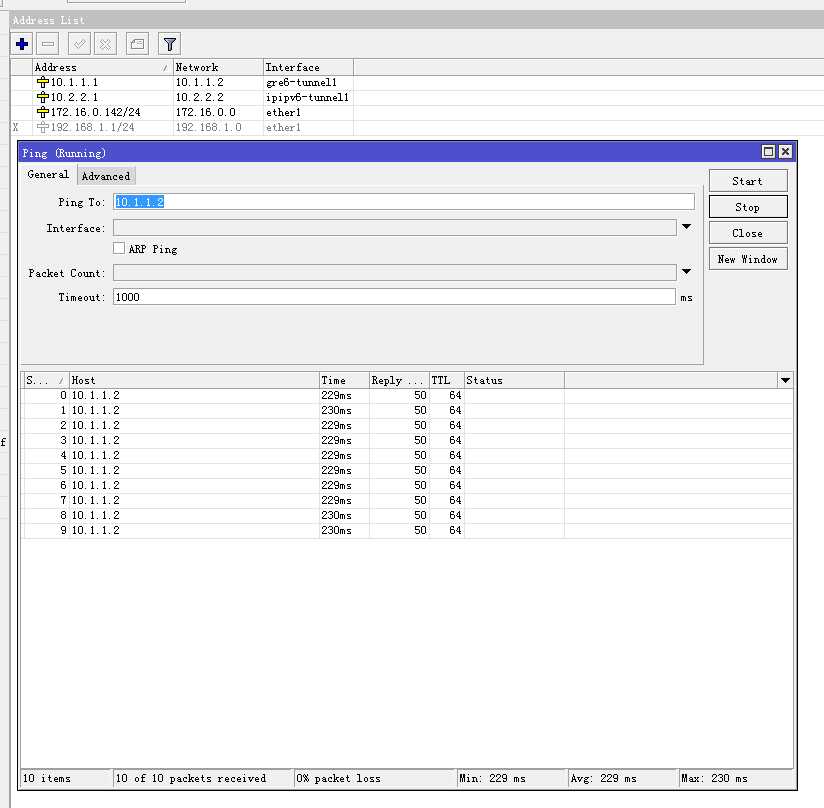Expand the Packet Count dropdown arrow
This screenshot has width=824, height=808.
pyautogui.click(x=686, y=272)
